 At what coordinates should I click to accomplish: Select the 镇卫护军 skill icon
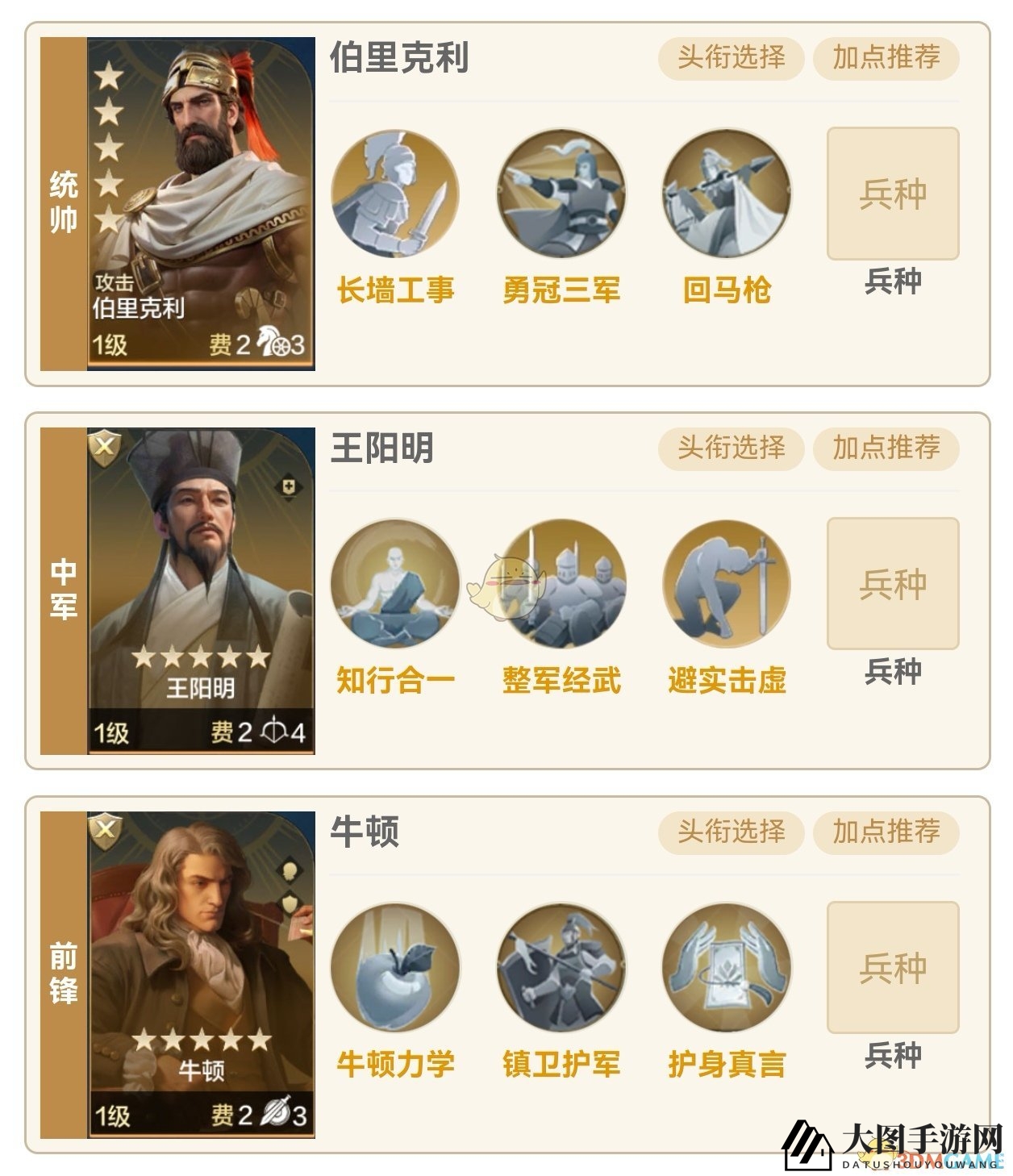(x=561, y=968)
